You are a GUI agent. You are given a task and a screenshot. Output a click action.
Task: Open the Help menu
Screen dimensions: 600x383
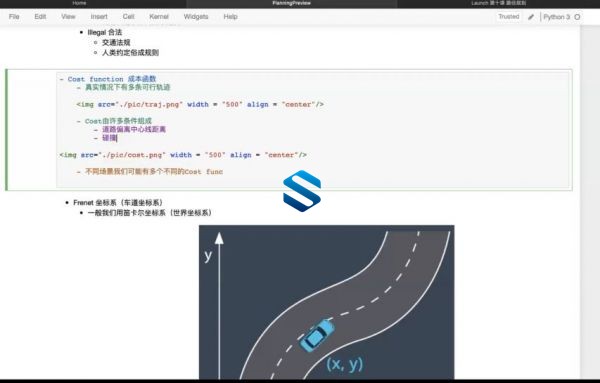(x=230, y=16)
